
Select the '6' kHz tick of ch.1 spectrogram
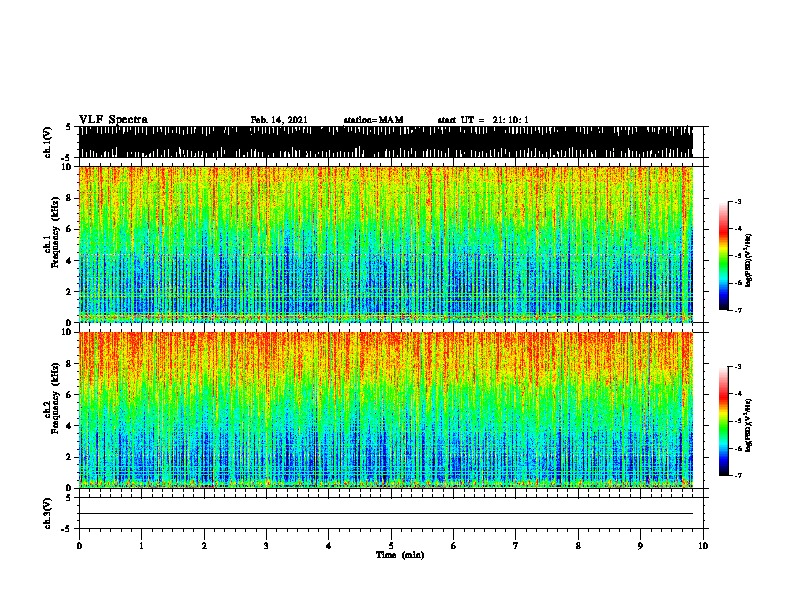69,229
